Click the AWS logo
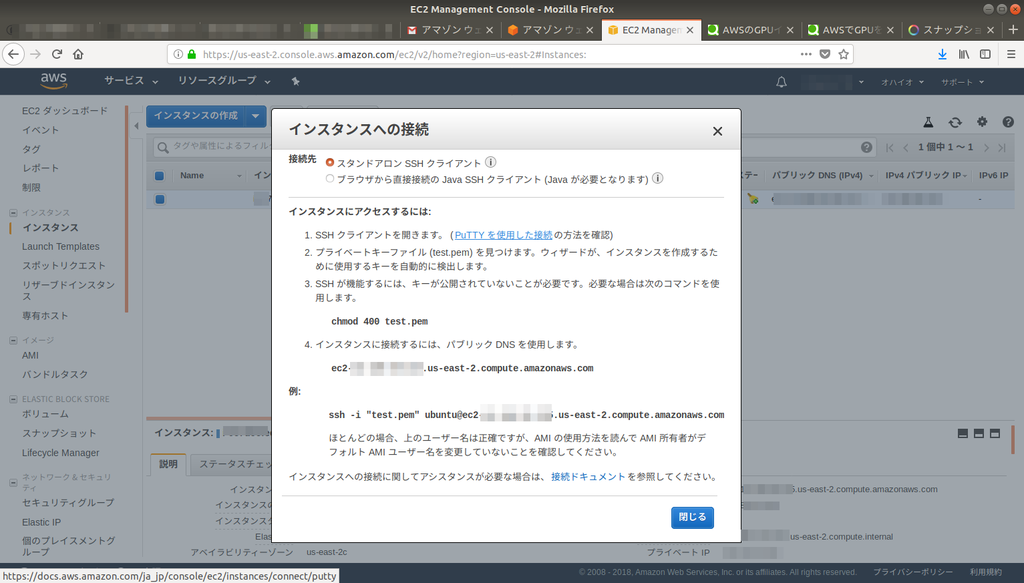This screenshot has width=1024, height=583. pyautogui.click(x=54, y=81)
